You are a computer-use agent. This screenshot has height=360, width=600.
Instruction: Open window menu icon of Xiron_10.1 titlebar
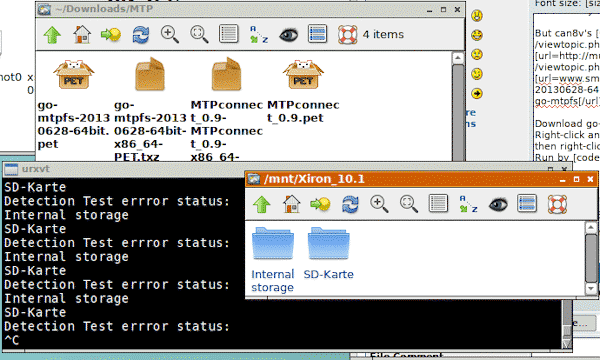point(253,179)
